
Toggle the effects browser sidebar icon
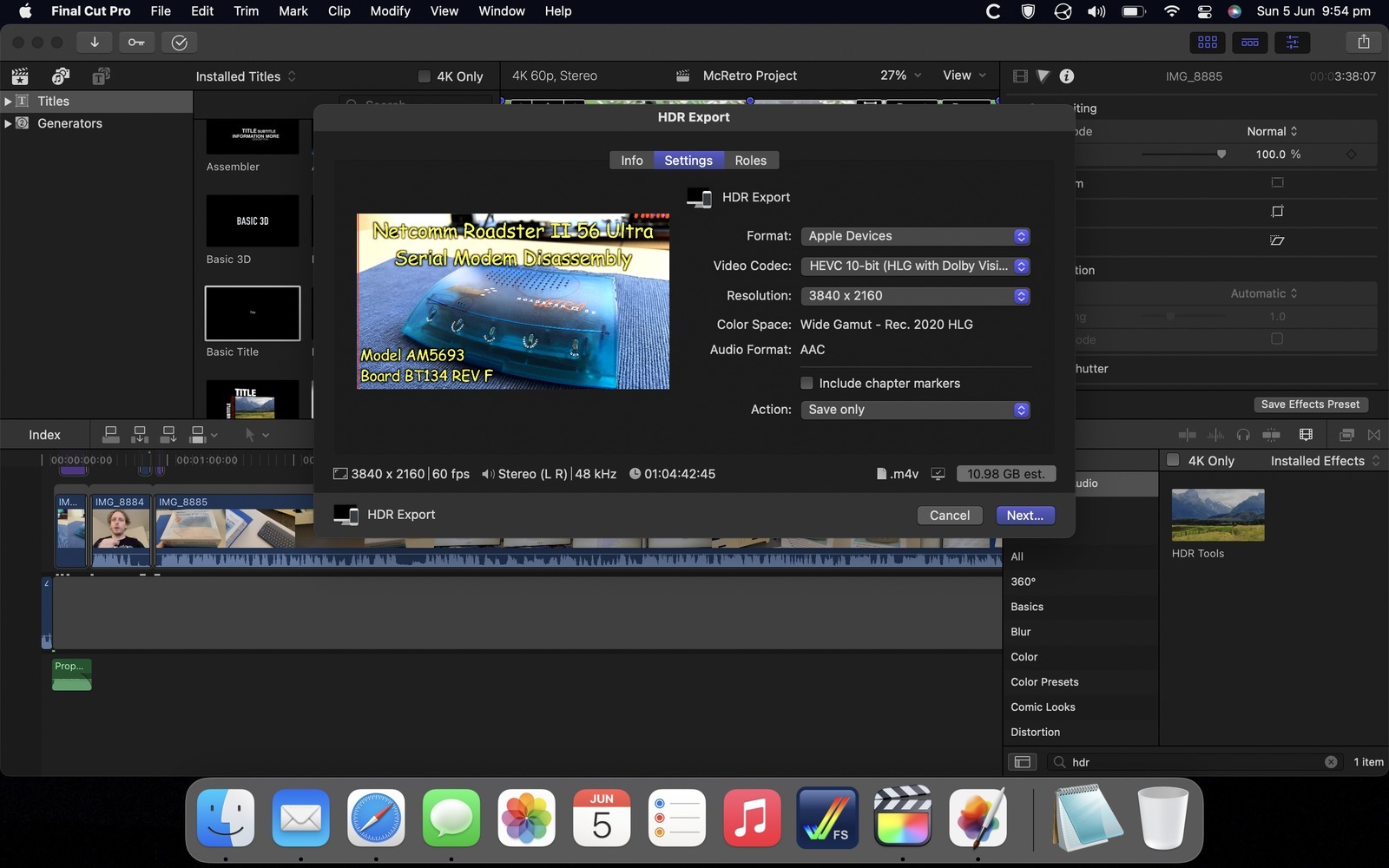[x=1023, y=762]
